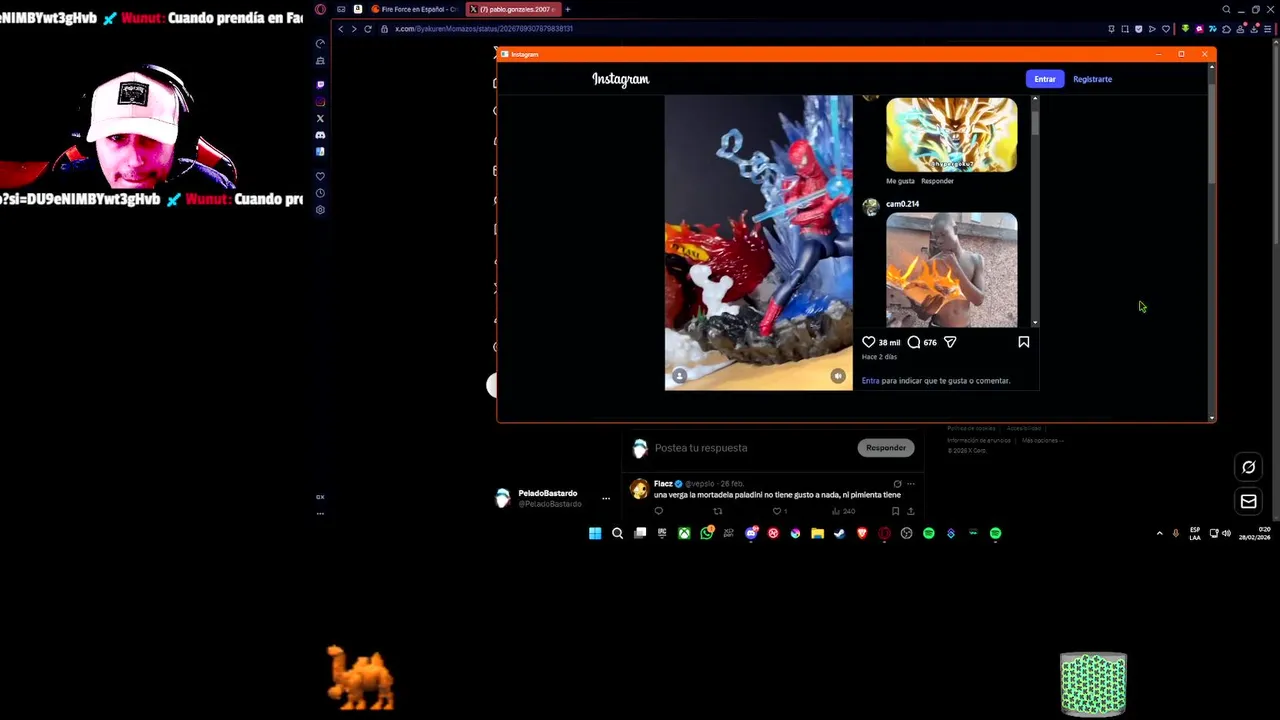Open the Regístrate sign-up link

tap(1092, 79)
